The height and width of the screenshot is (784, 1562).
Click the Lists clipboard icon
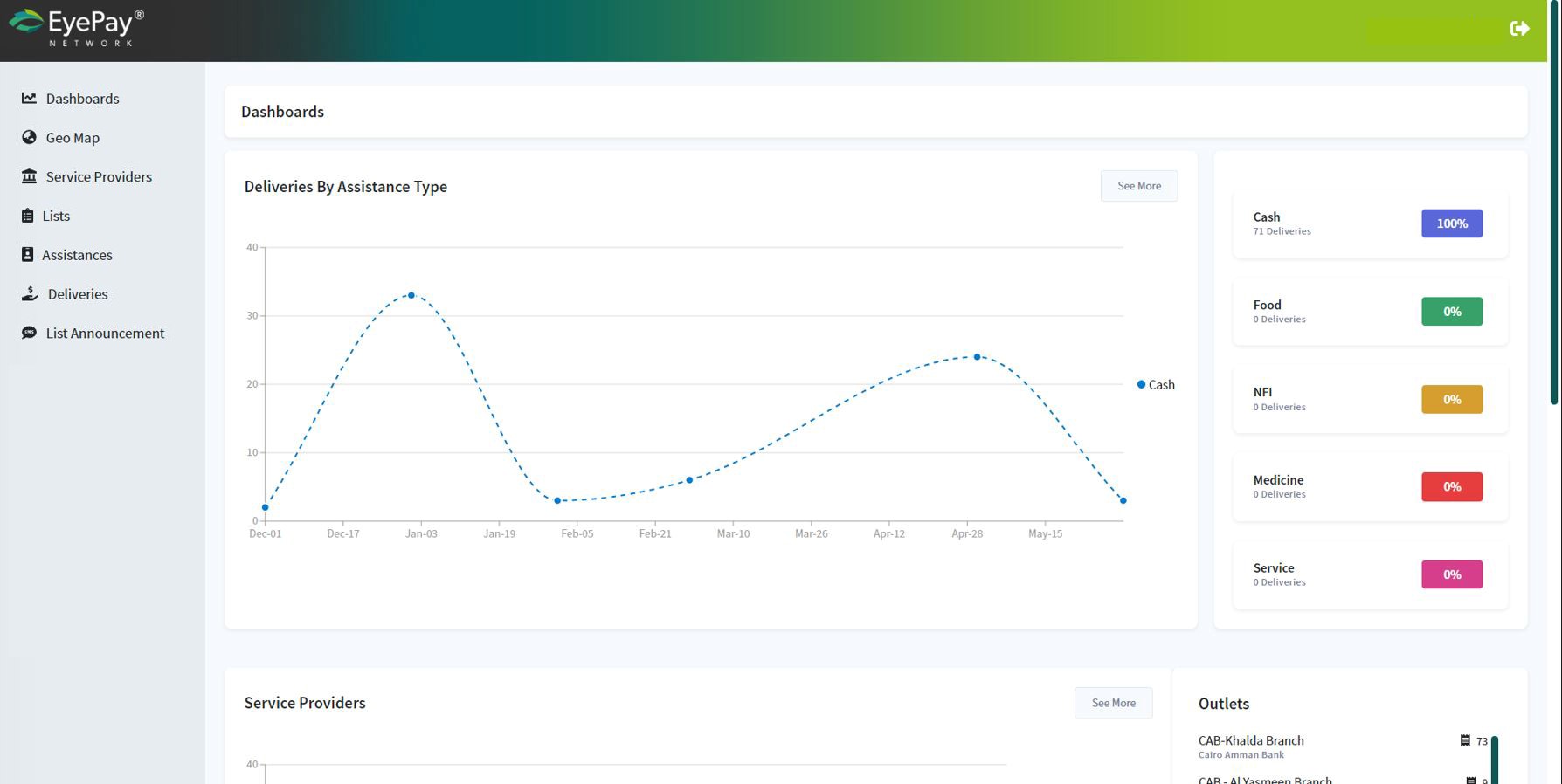[x=27, y=216]
